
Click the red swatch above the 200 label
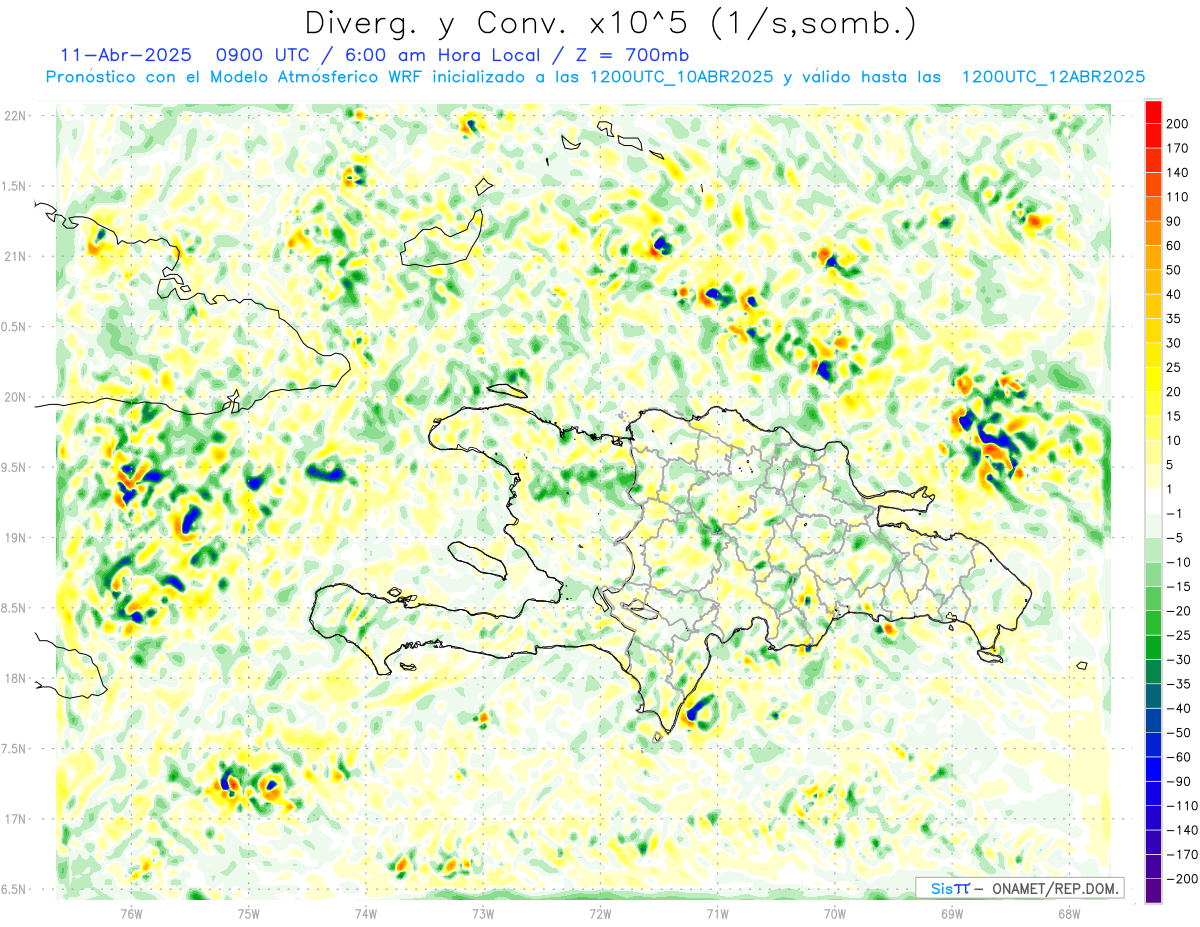click(x=1153, y=111)
